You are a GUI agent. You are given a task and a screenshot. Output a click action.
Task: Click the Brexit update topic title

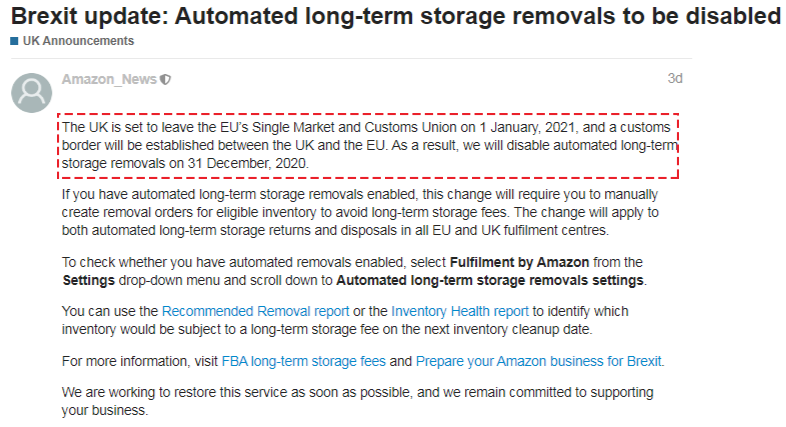[x=395, y=16]
